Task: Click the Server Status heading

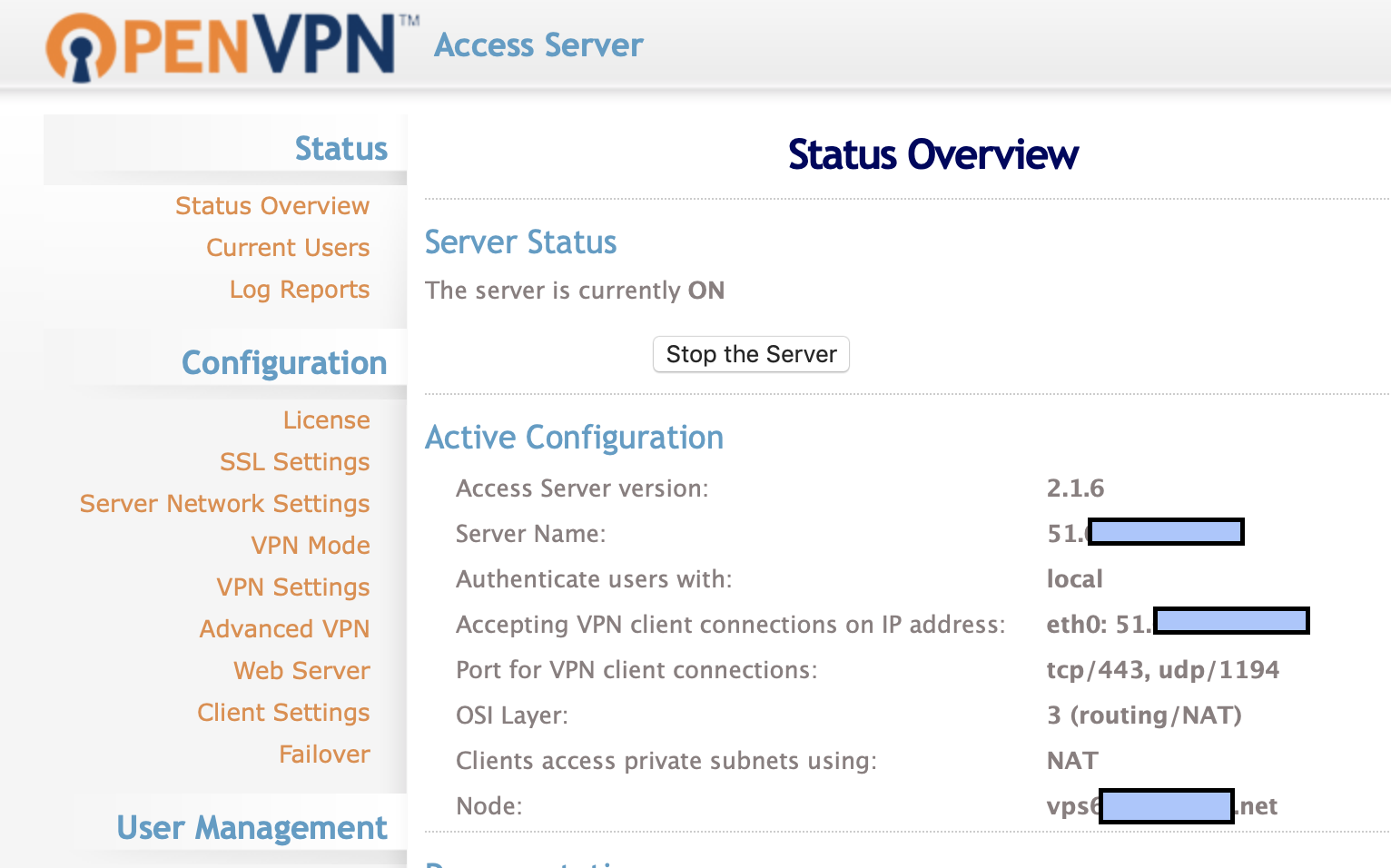Action: (x=521, y=242)
